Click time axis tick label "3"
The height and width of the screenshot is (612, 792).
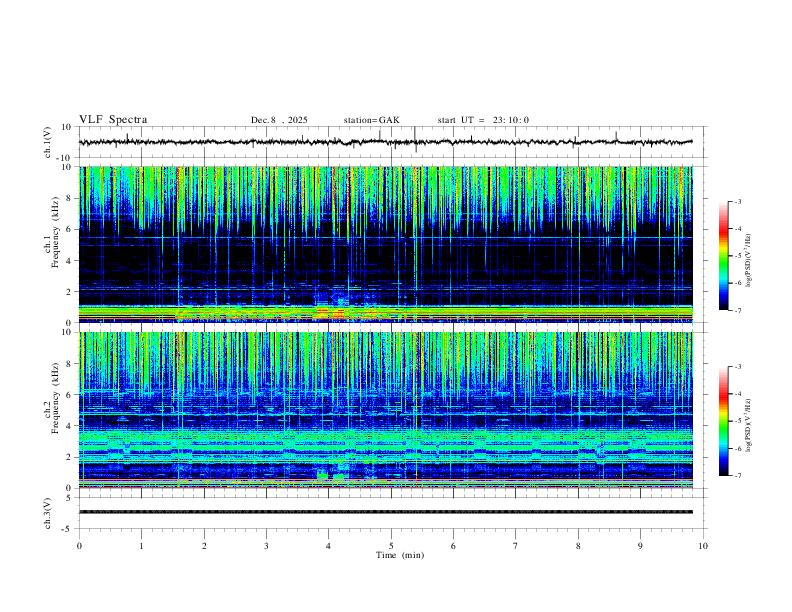(x=266, y=546)
